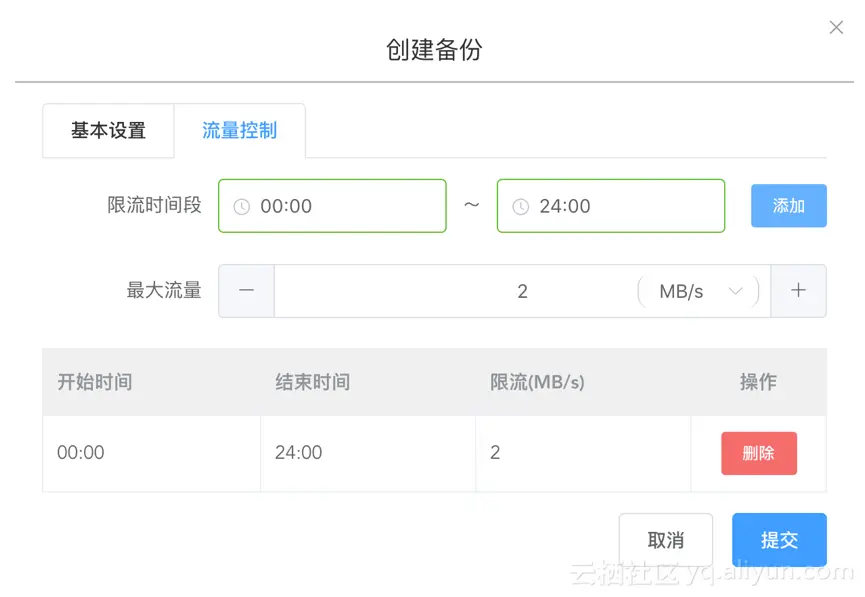Click the max flow value field showing 2
865x597 pixels.
tap(455, 292)
